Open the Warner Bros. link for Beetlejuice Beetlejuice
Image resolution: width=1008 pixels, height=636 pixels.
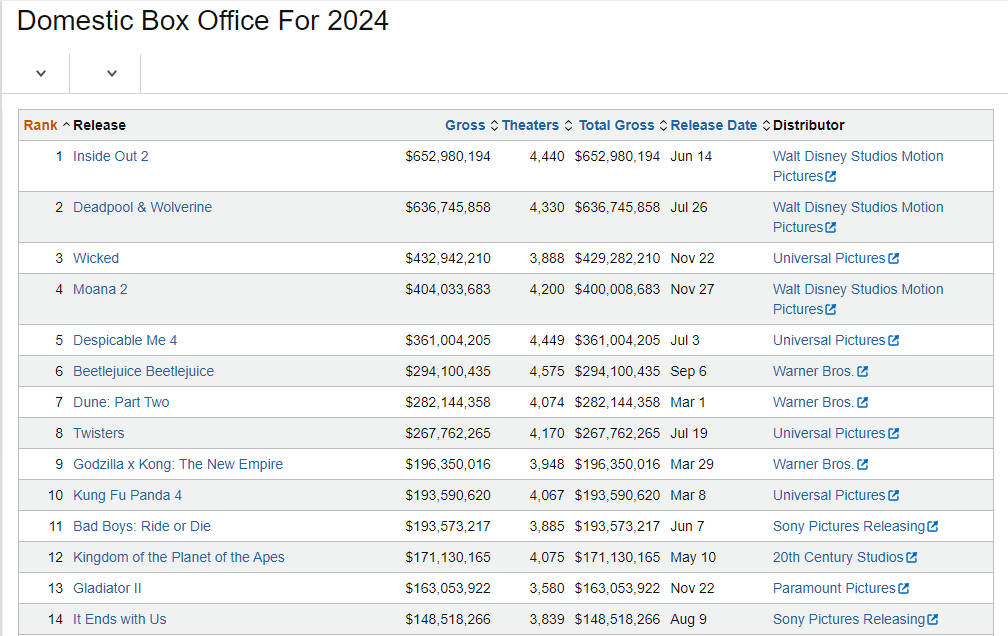813,371
